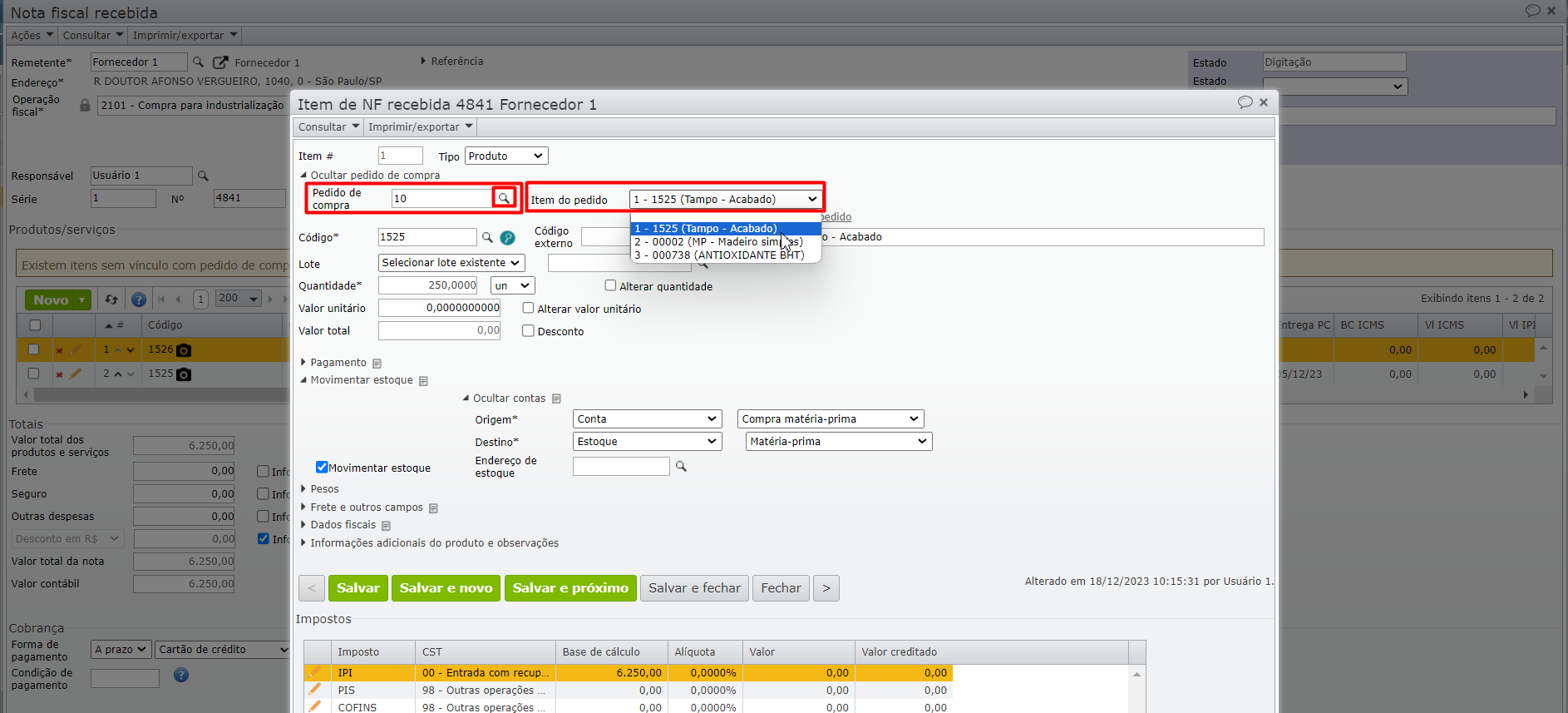Open camera icon for product 1526
The height and width of the screenshot is (713, 1568).
click(x=184, y=350)
